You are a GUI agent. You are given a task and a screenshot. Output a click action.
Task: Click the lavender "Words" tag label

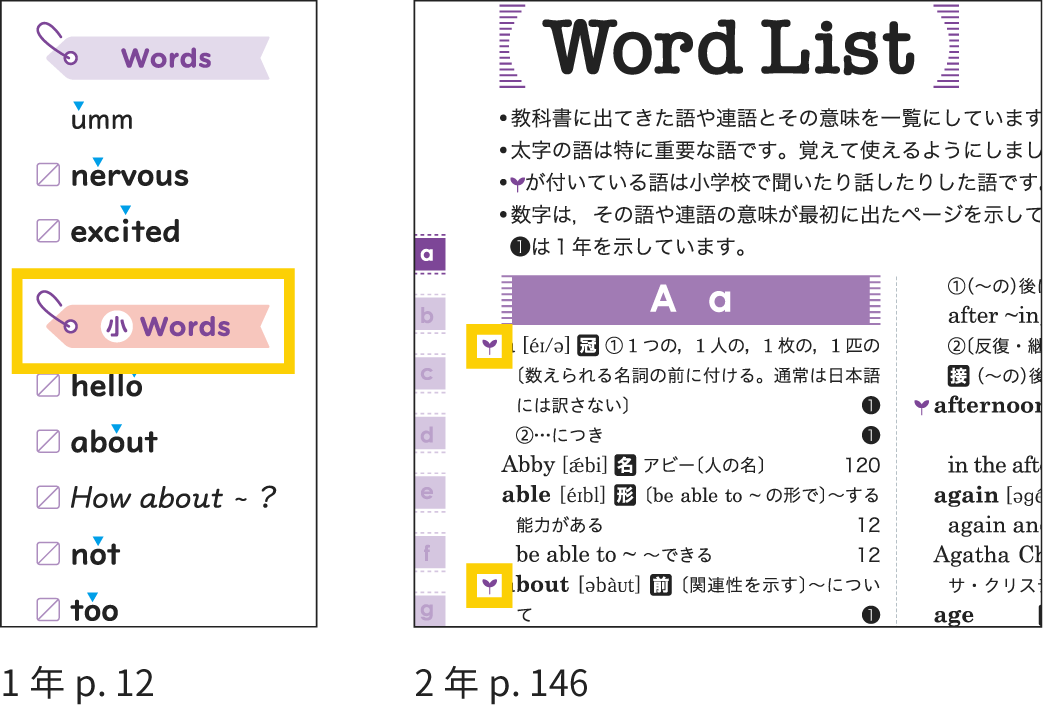click(166, 58)
